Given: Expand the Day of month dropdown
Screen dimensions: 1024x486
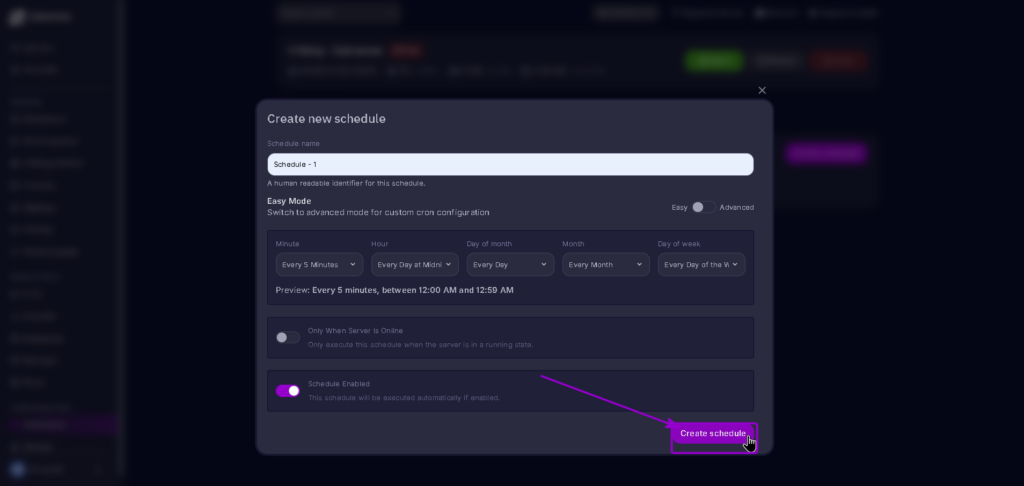Looking at the screenshot, I should click(x=510, y=265).
